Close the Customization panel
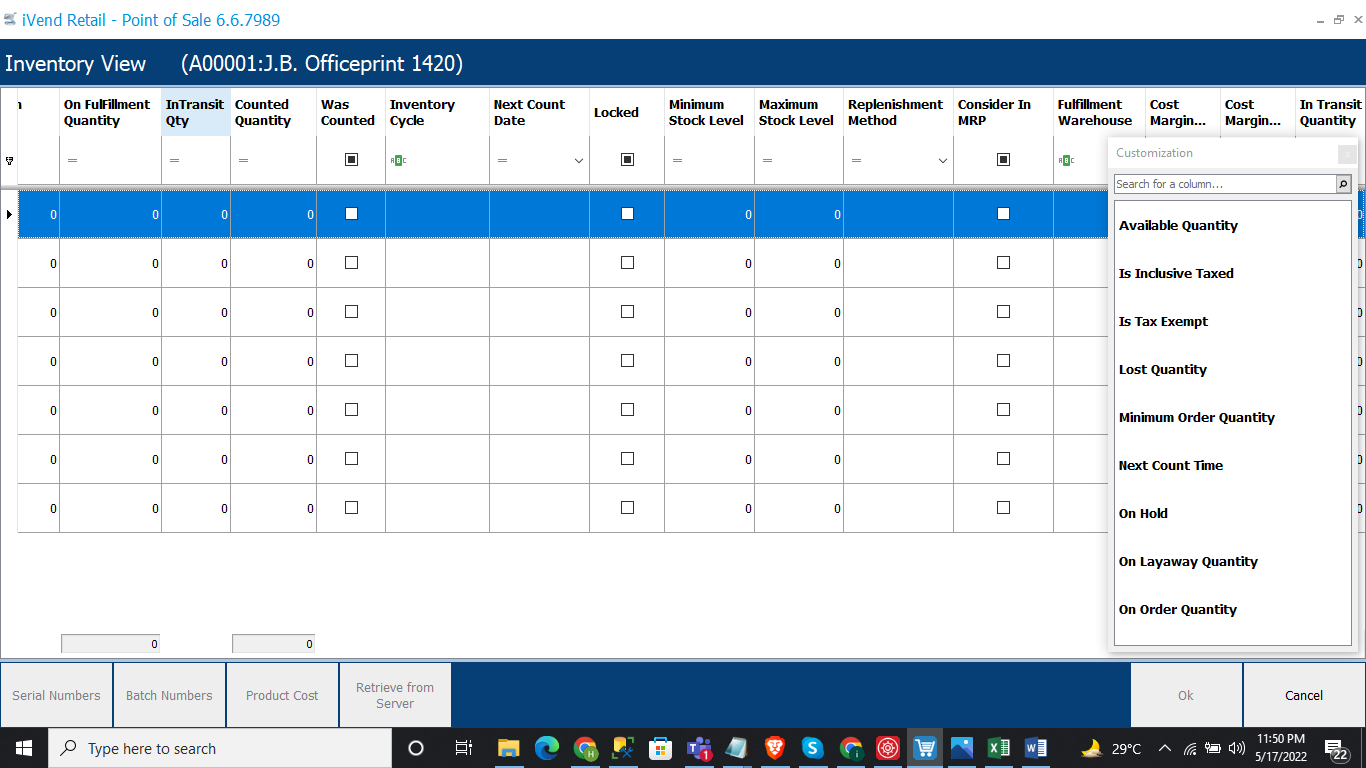 click(1347, 154)
